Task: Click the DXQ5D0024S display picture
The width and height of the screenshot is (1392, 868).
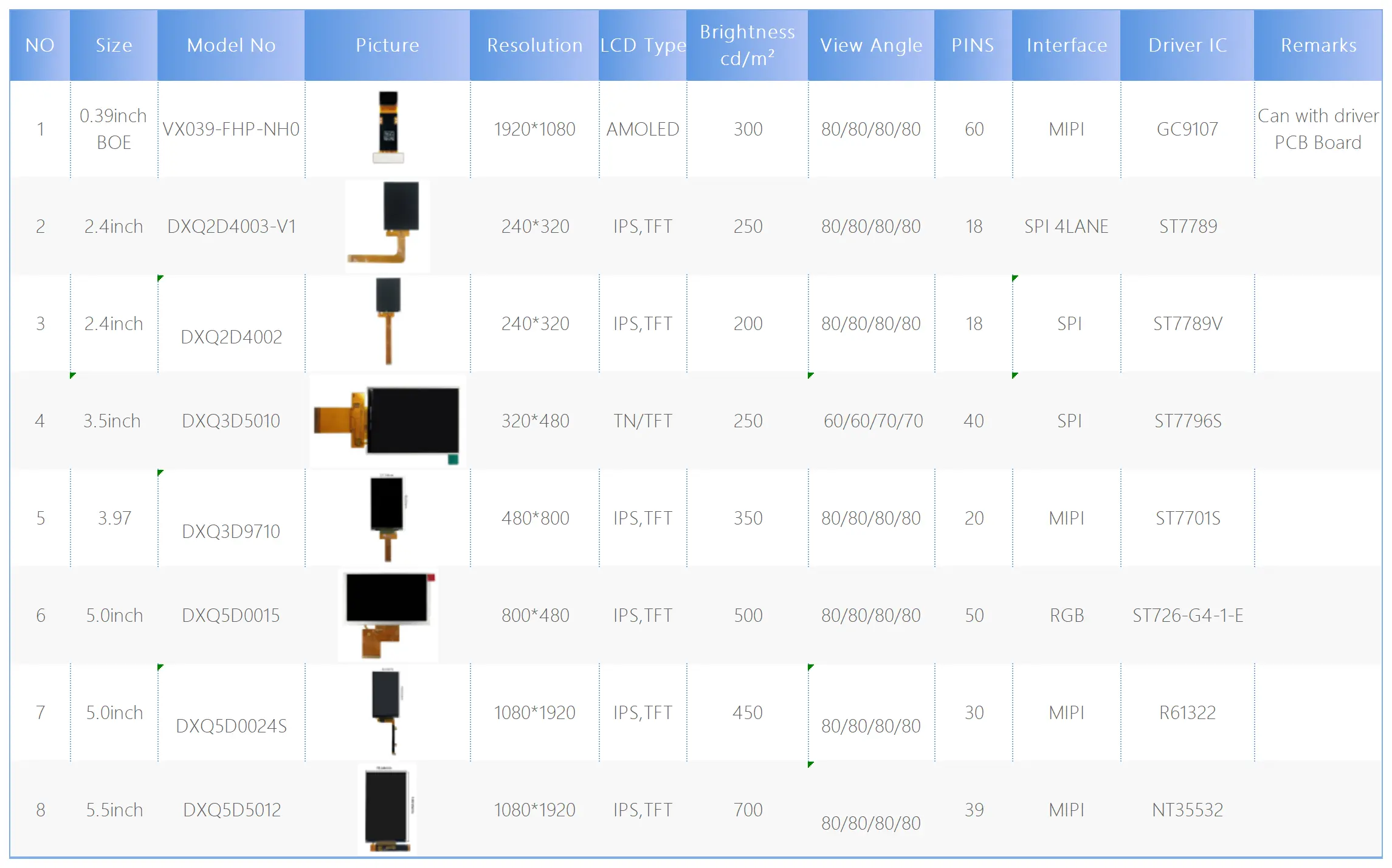Action: pyautogui.click(x=387, y=711)
